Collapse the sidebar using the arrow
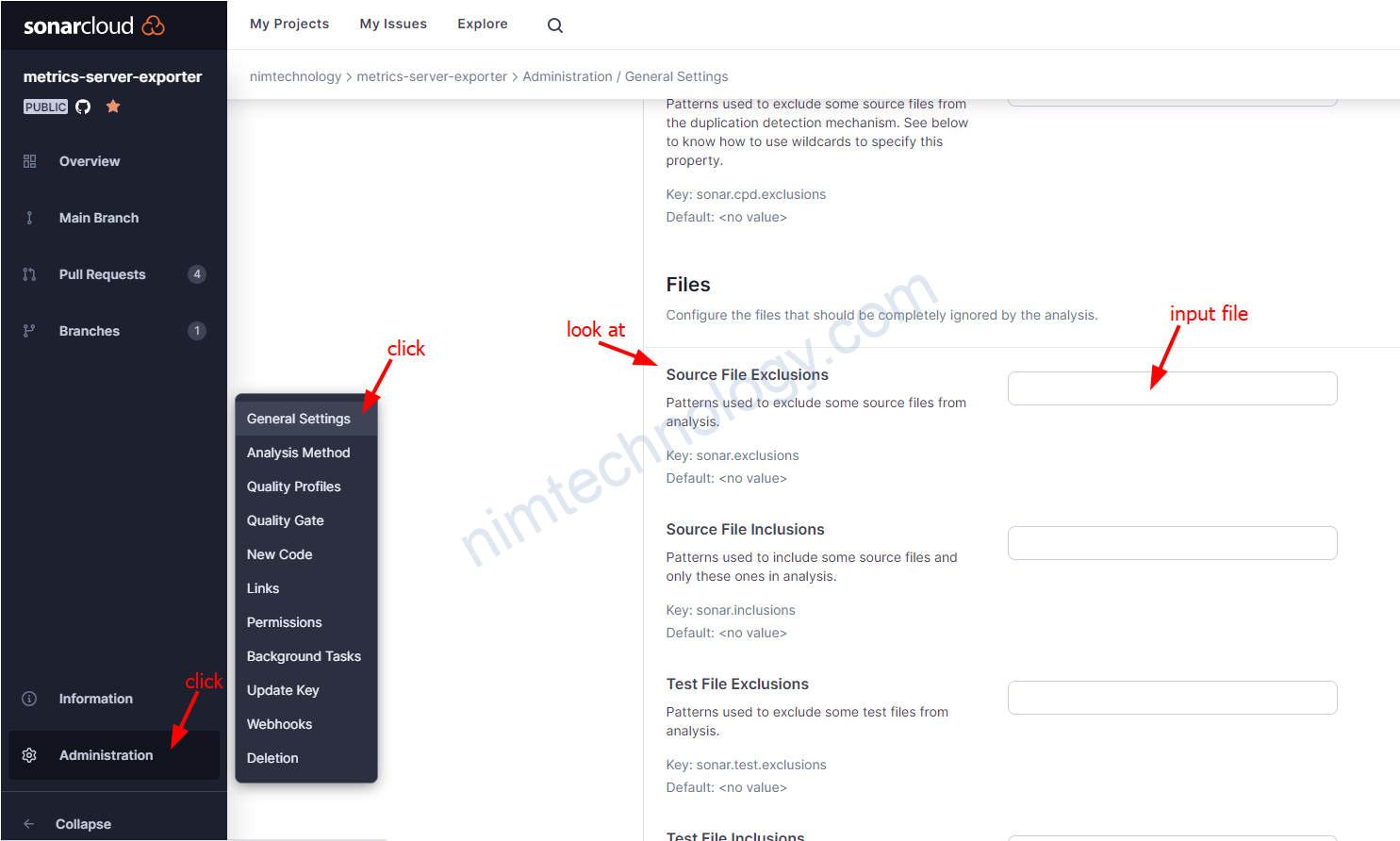 coord(29,824)
